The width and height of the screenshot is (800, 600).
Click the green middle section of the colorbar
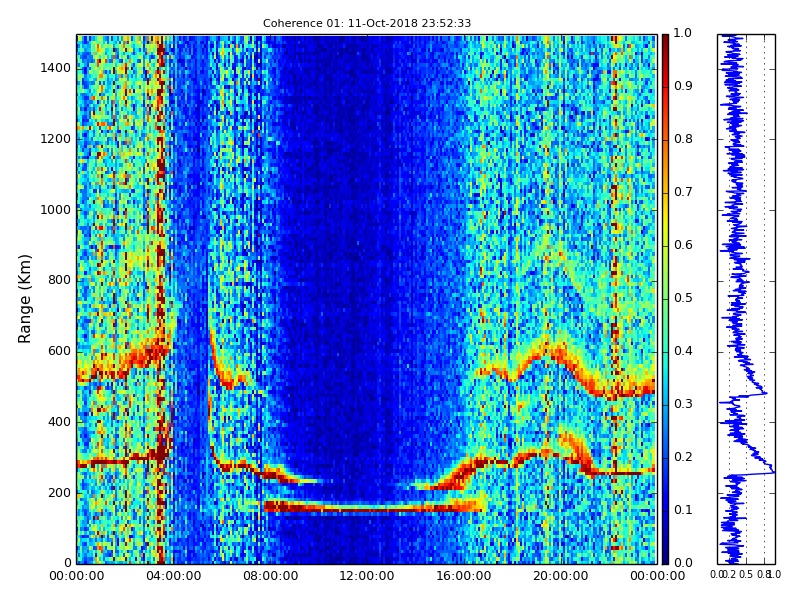[665, 299]
